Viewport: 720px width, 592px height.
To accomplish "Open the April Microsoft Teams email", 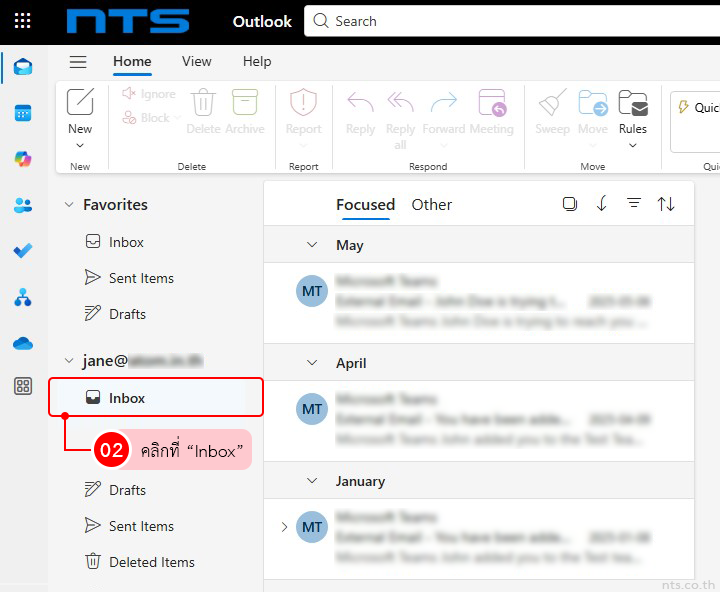I will click(x=478, y=421).
